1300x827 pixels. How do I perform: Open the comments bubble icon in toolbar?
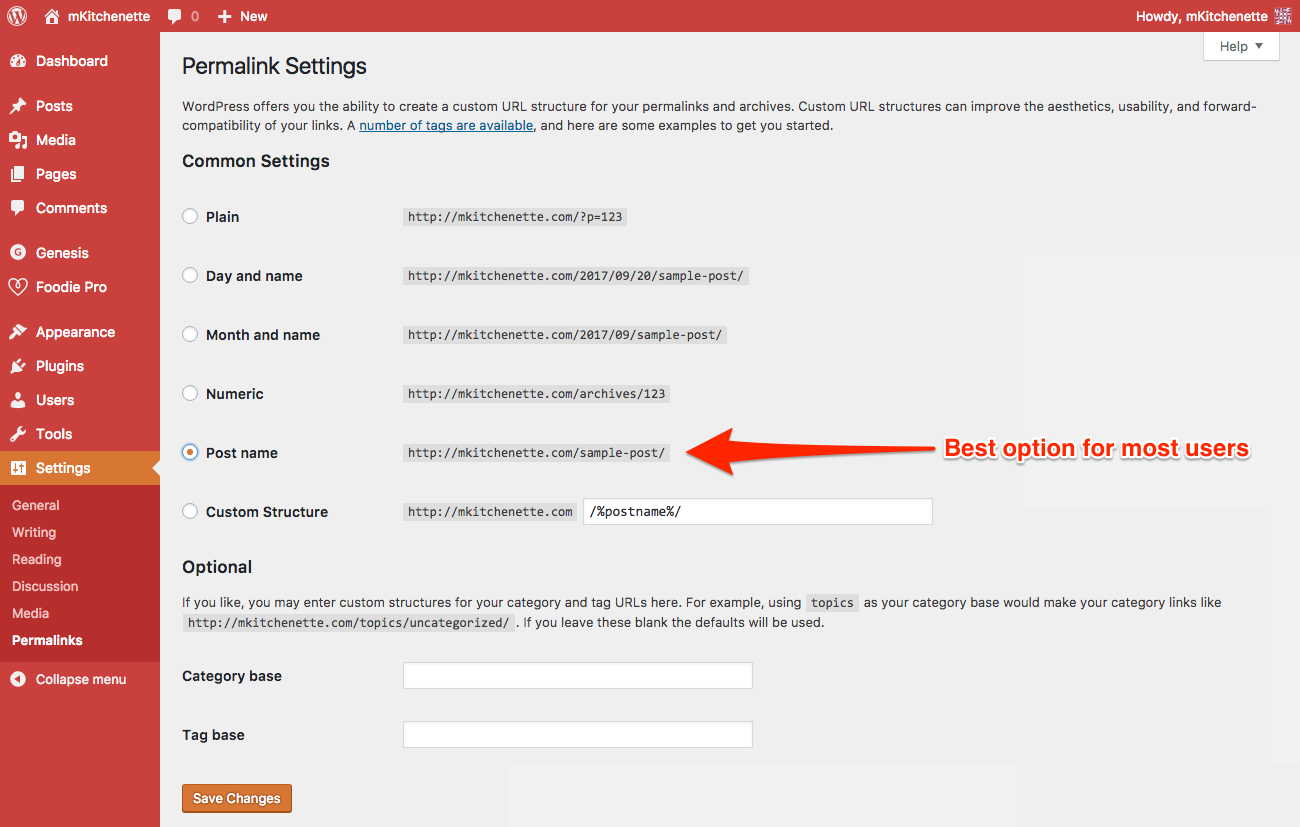pos(175,16)
